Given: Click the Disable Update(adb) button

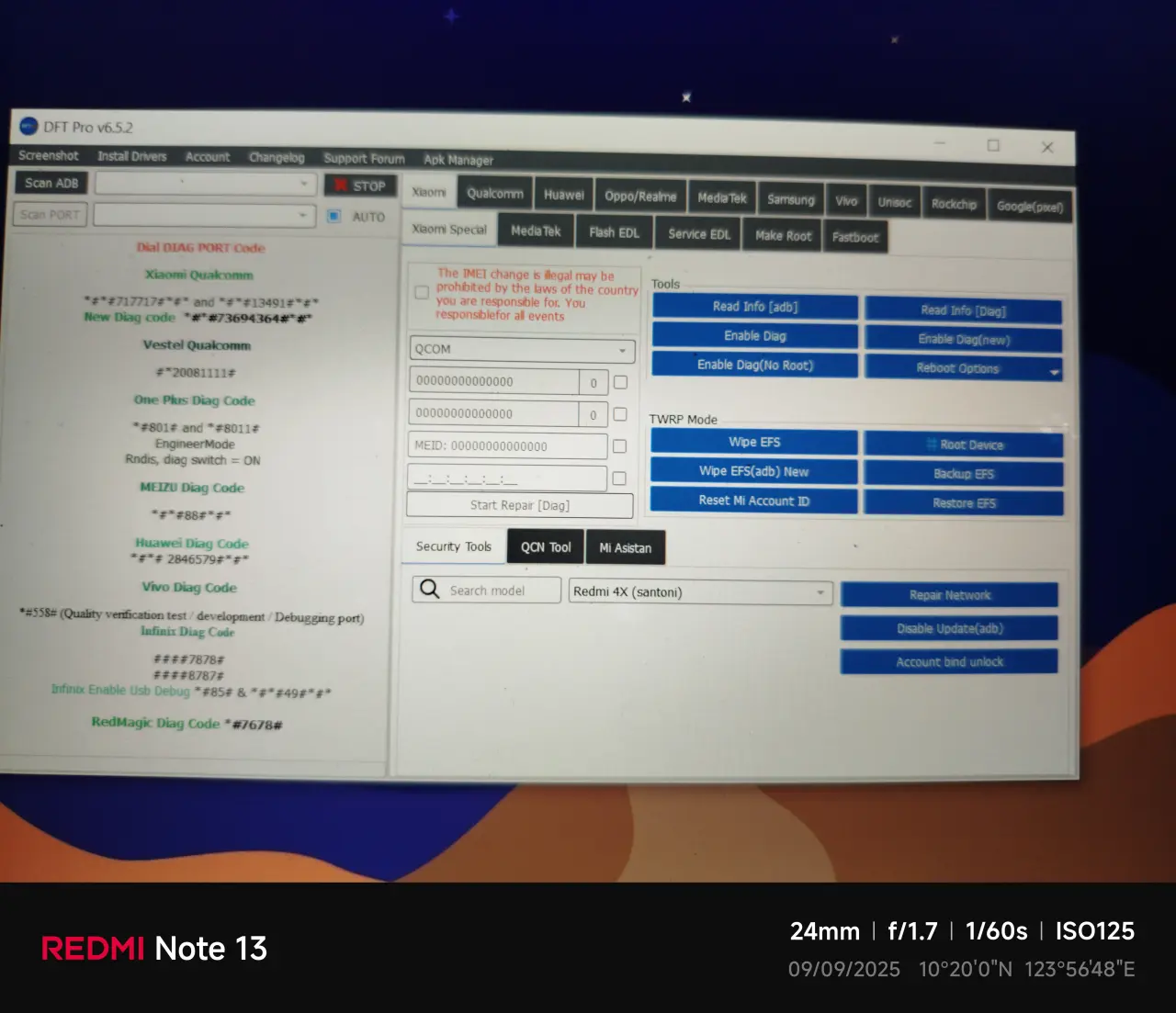Looking at the screenshot, I should pyautogui.click(x=949, y=628).
